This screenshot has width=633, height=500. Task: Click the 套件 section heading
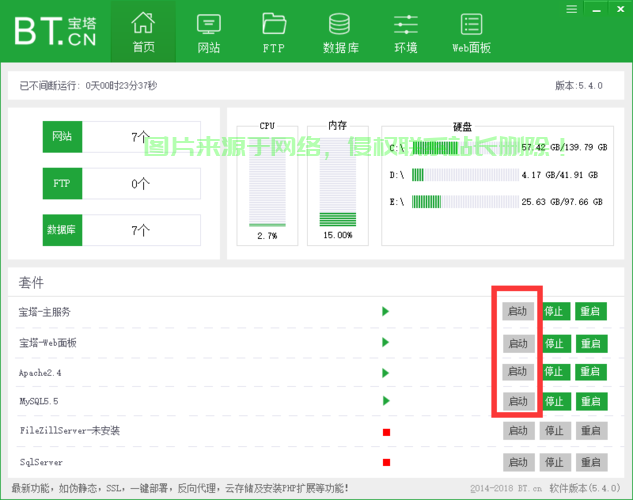pyautogui.click(x=31, y=282)
